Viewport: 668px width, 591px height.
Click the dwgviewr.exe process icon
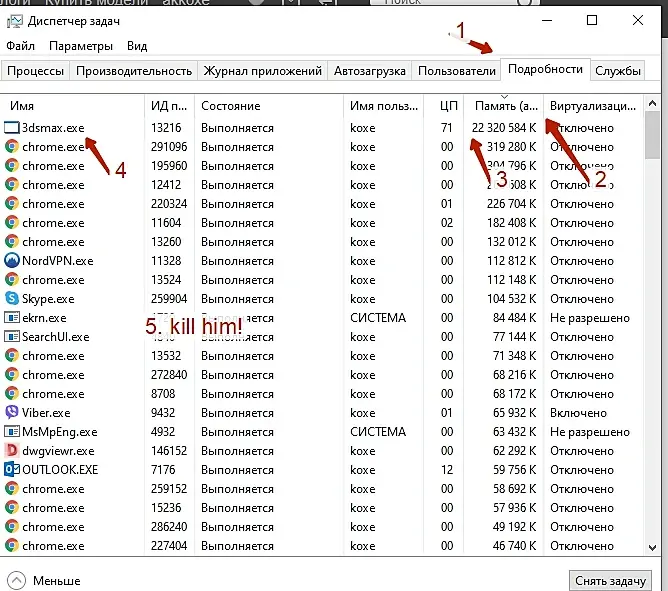click(12, 450)
